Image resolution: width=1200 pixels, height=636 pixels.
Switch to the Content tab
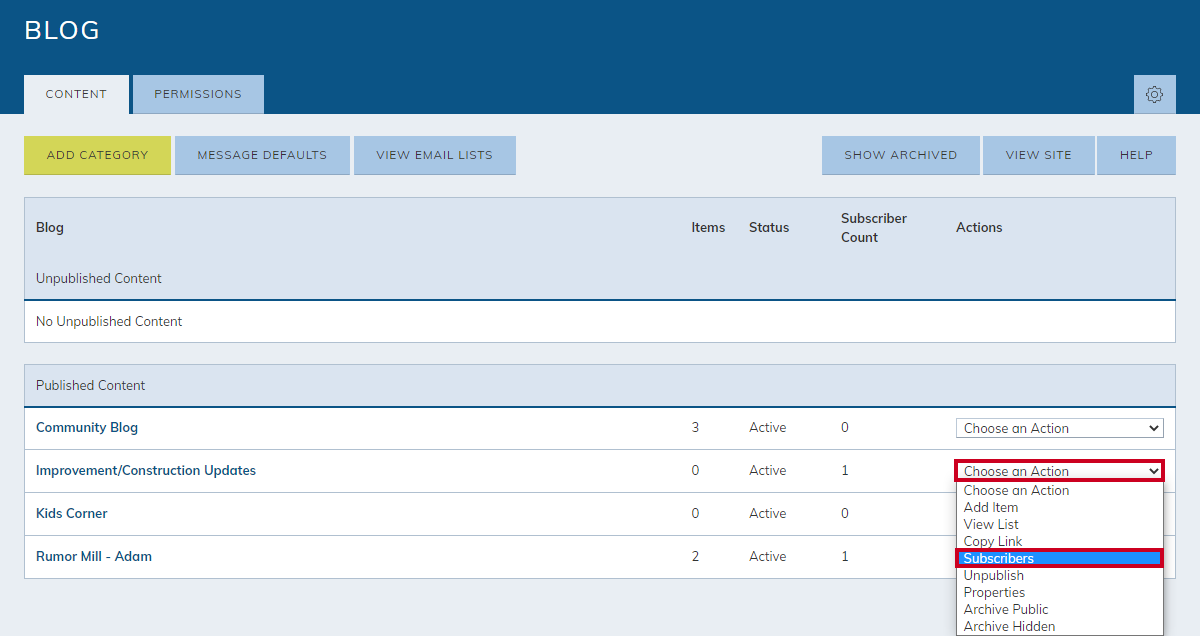[76, 94]
